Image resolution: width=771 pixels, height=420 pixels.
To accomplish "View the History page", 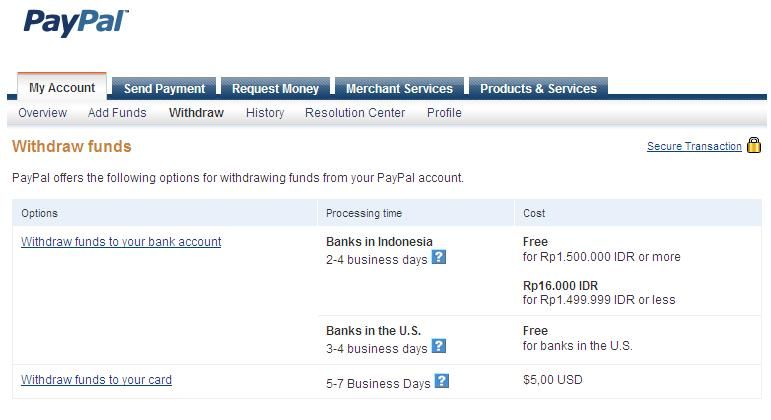I will 265,113.
